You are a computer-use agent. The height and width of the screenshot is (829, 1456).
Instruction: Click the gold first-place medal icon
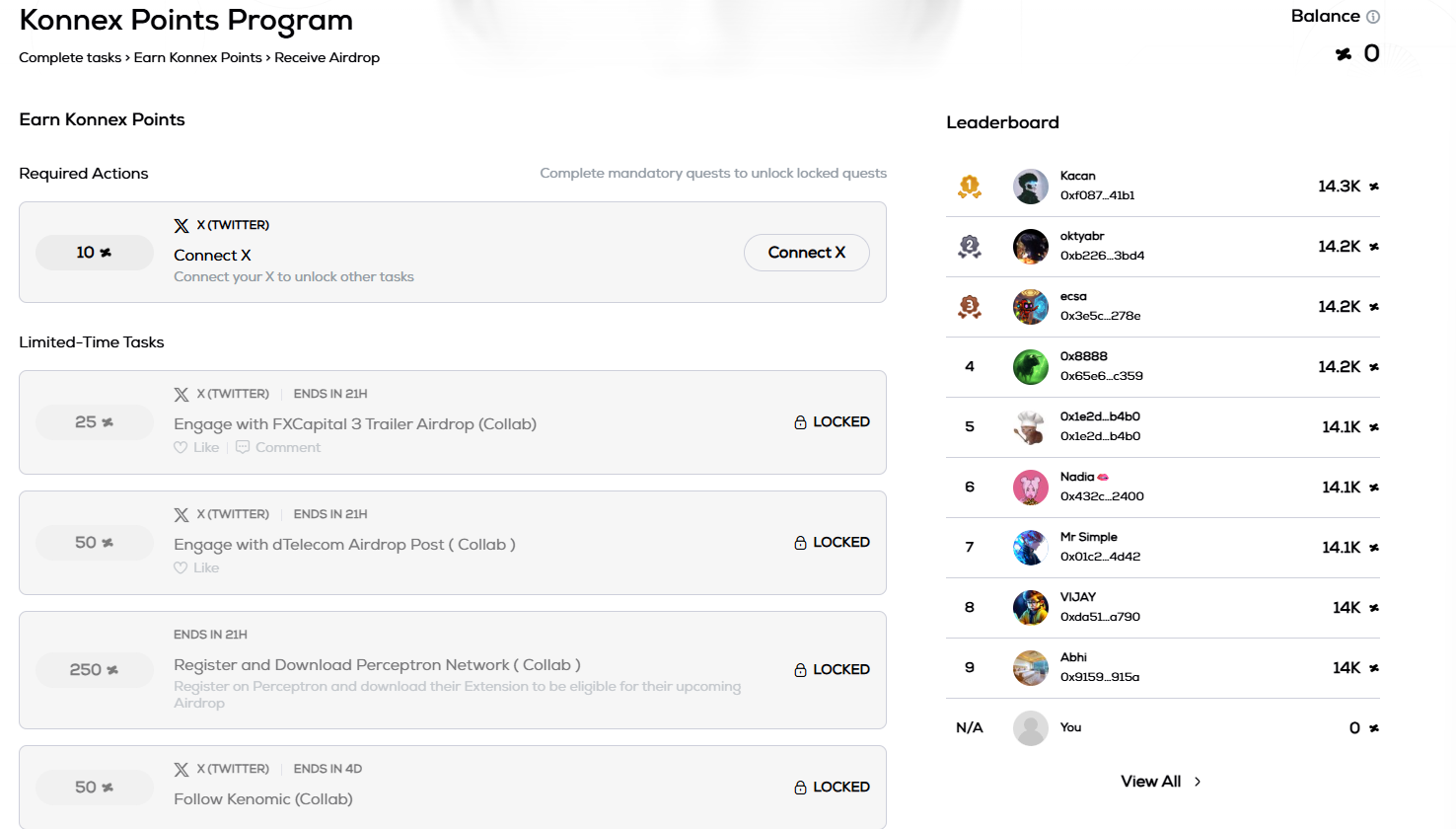pyautogui.click(x=970, y=187)
